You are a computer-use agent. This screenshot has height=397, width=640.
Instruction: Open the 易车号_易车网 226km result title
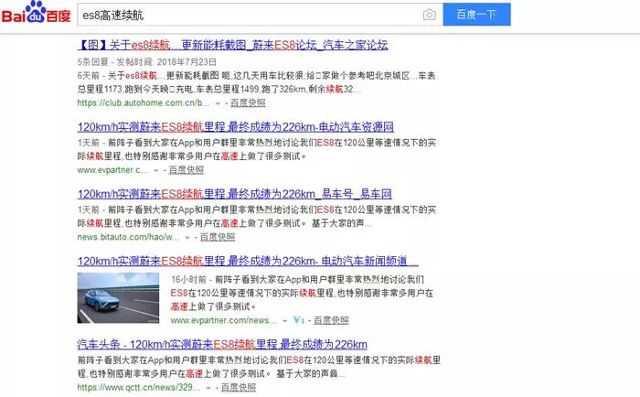click(235, 194)
